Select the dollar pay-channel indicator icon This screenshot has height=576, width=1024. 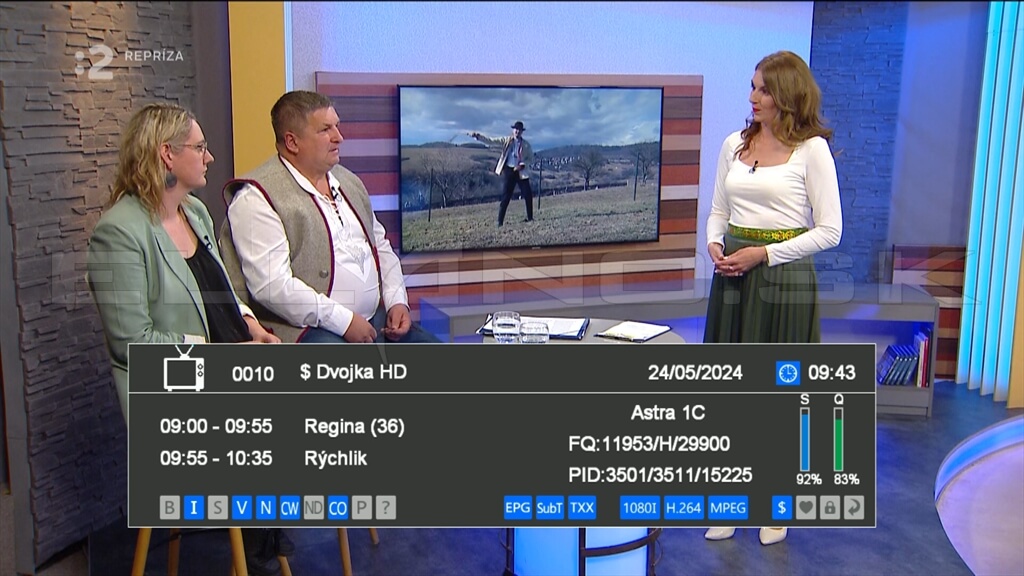[x=782, y=507]
